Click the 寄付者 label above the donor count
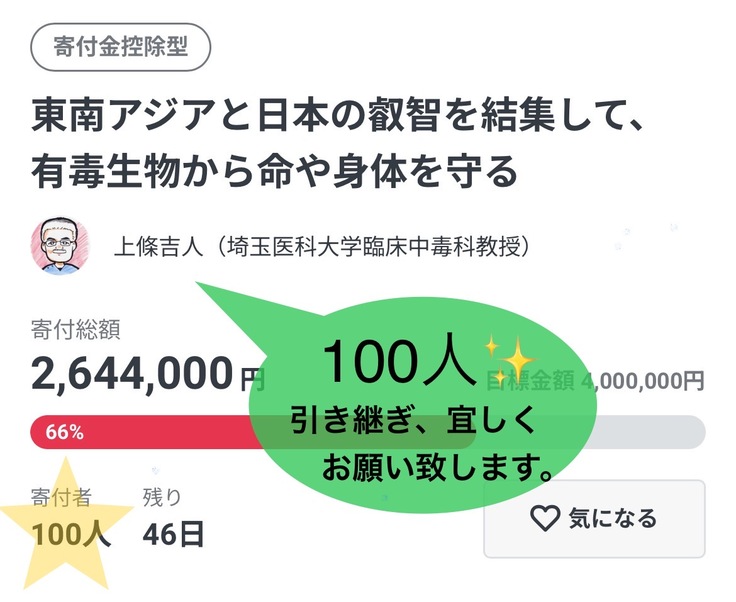 click(x=61, y=497)
